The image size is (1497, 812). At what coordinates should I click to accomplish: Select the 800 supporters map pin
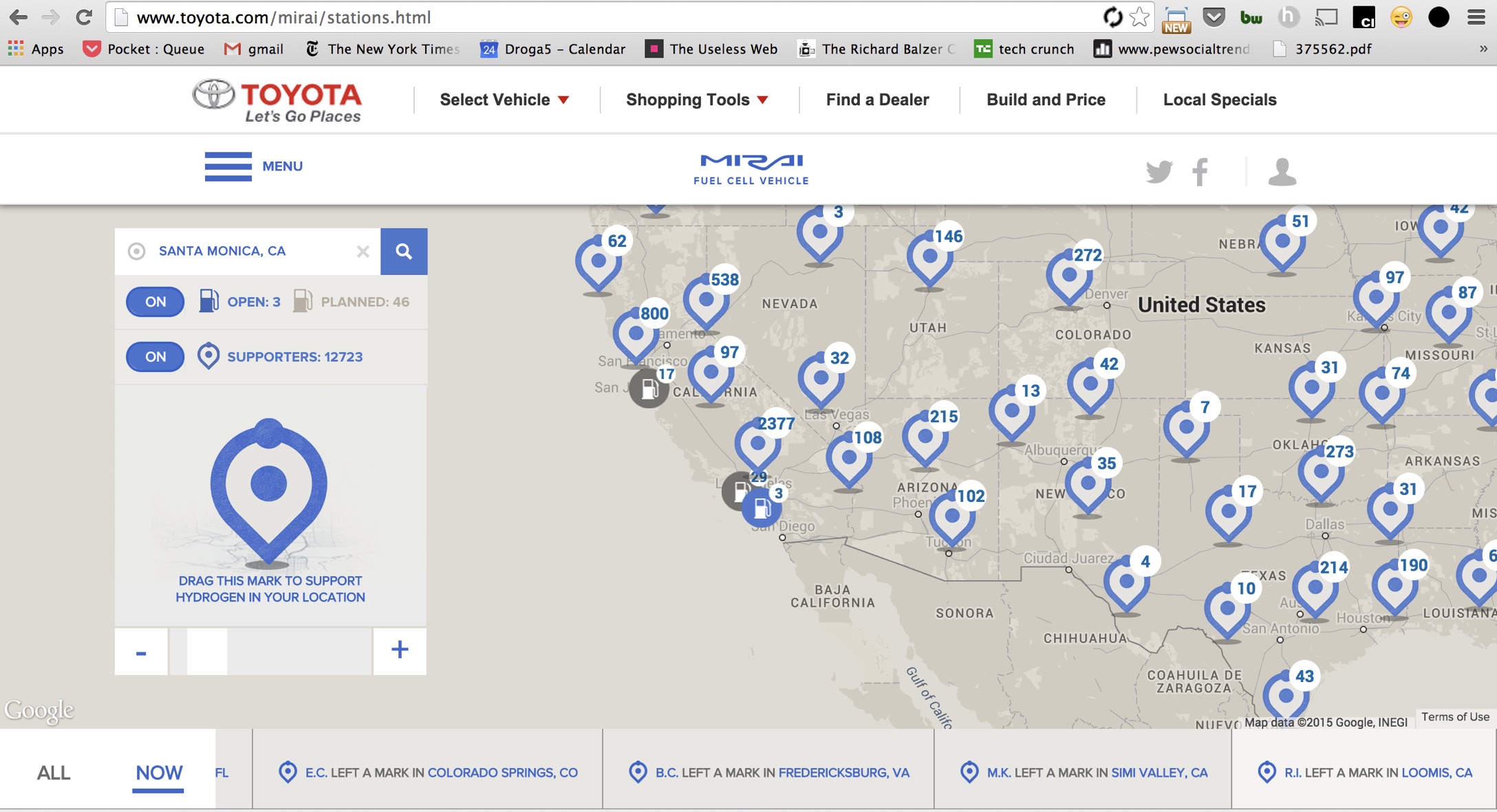click(636, 334)
